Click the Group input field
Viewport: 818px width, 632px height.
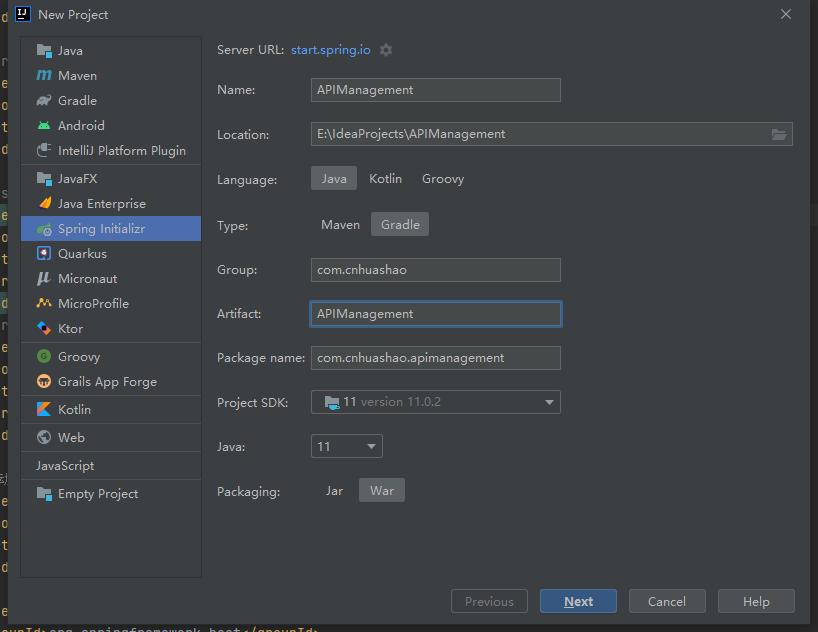pyautogui.click(x=436, y=270)
